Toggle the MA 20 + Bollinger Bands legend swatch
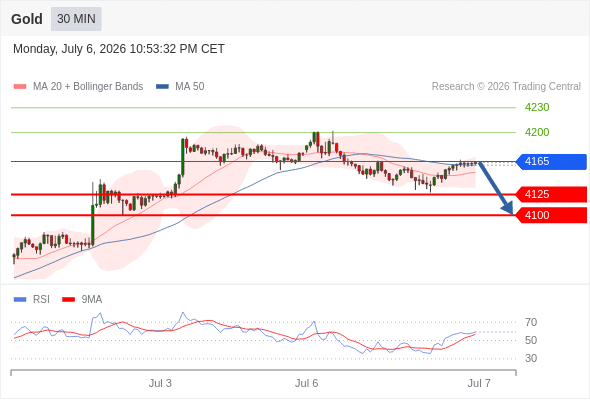This screenshot has height=400, width=590. [x=20, y=87]
